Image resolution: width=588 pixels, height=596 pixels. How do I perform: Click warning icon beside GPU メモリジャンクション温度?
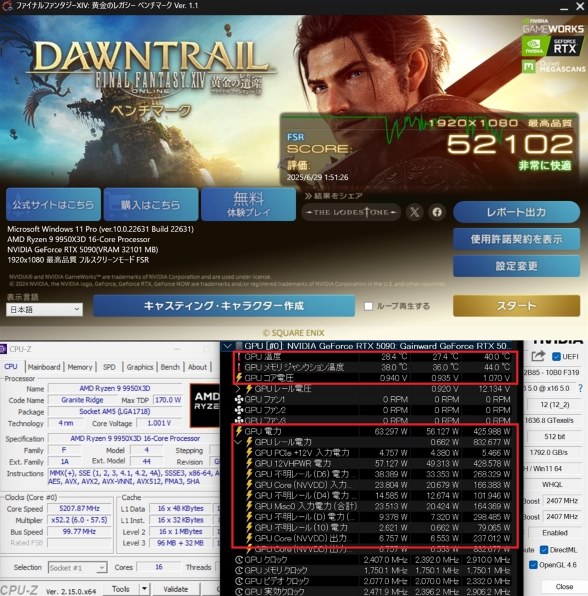(239, 367)
